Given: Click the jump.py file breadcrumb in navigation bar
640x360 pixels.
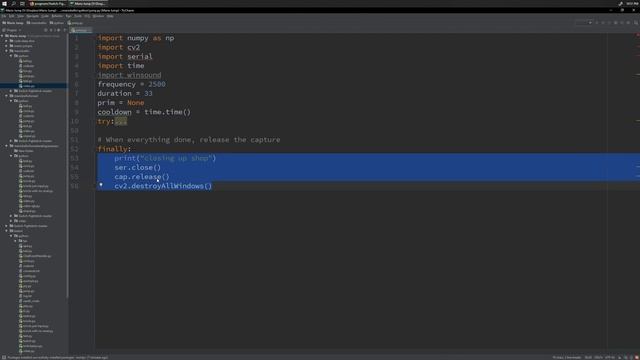Looking at the screenshot, I should (x=75, y=23).
